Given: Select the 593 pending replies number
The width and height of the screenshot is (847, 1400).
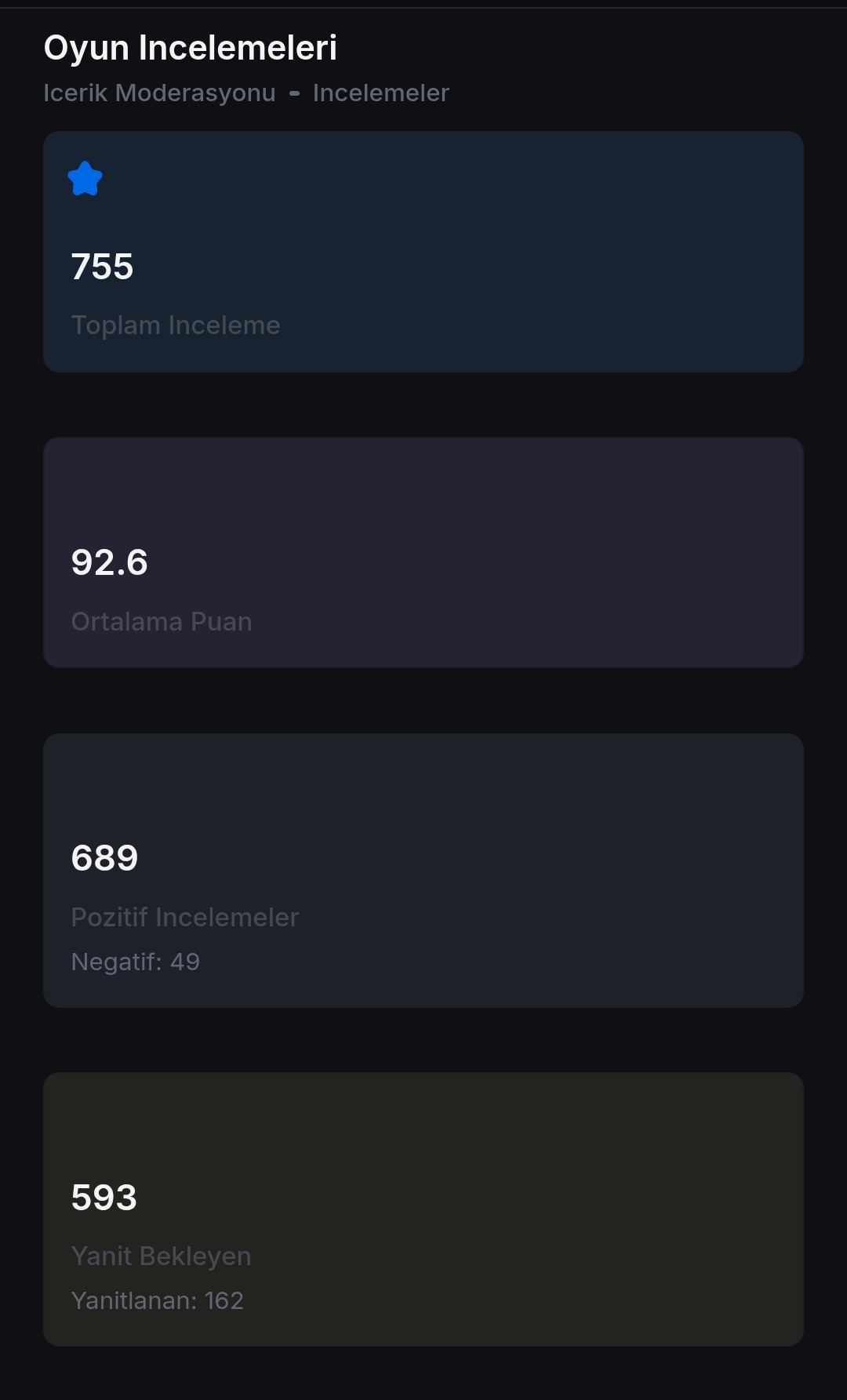Looking at the screenshot, I should tap(104, 1198).
